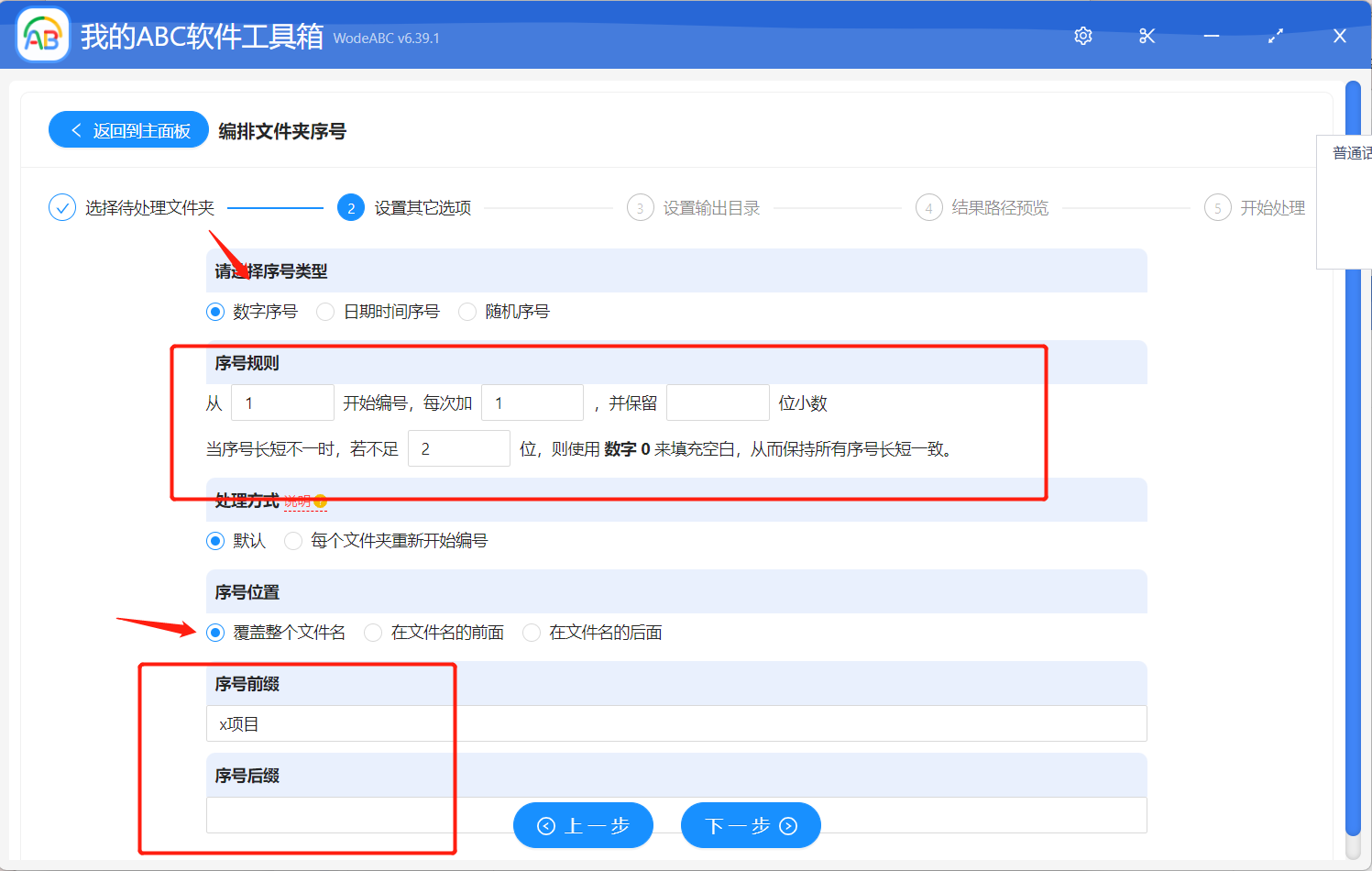Viewport: 1372px width, 871px height.
Task: Select the 随机序号 radio button
Action: [467, 312]
